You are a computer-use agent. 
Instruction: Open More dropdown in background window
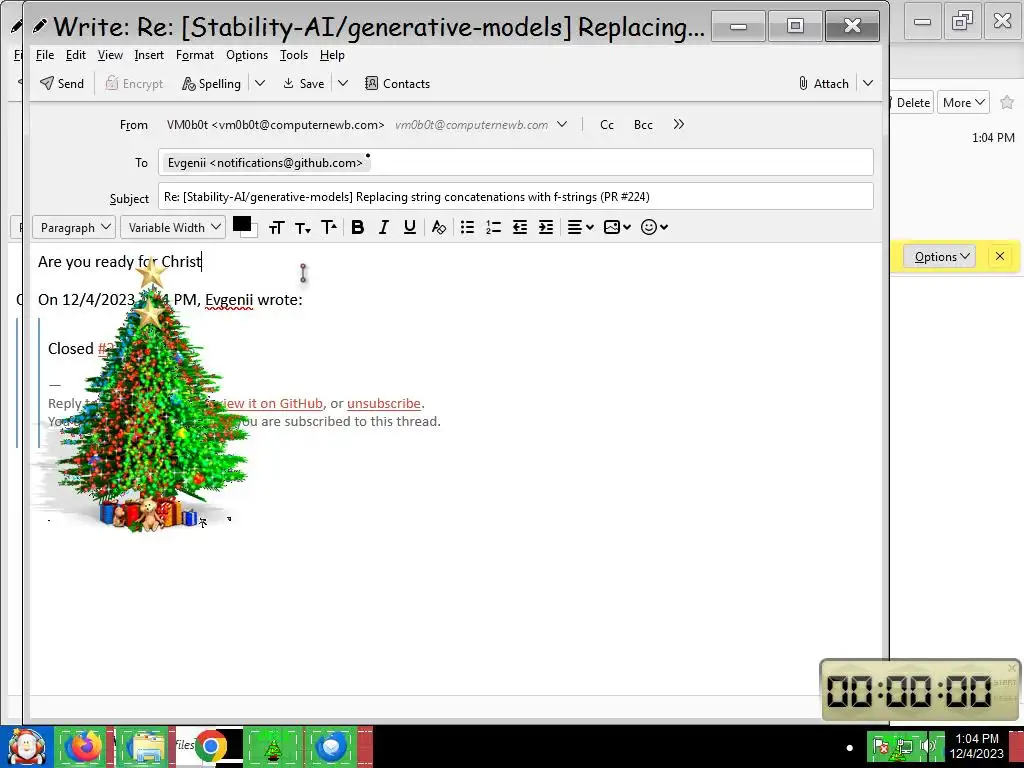point(963,103)
